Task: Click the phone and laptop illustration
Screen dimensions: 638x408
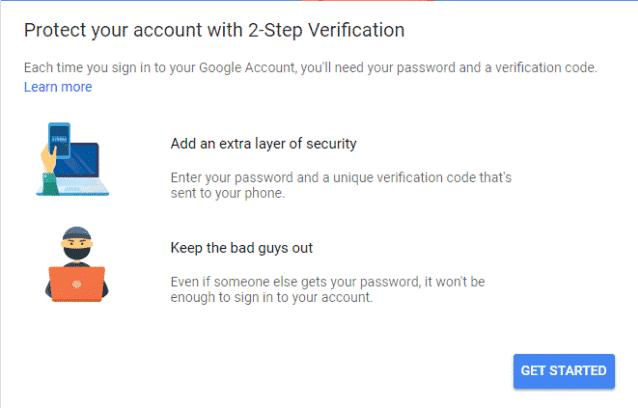Action: (x=77, y=161)
